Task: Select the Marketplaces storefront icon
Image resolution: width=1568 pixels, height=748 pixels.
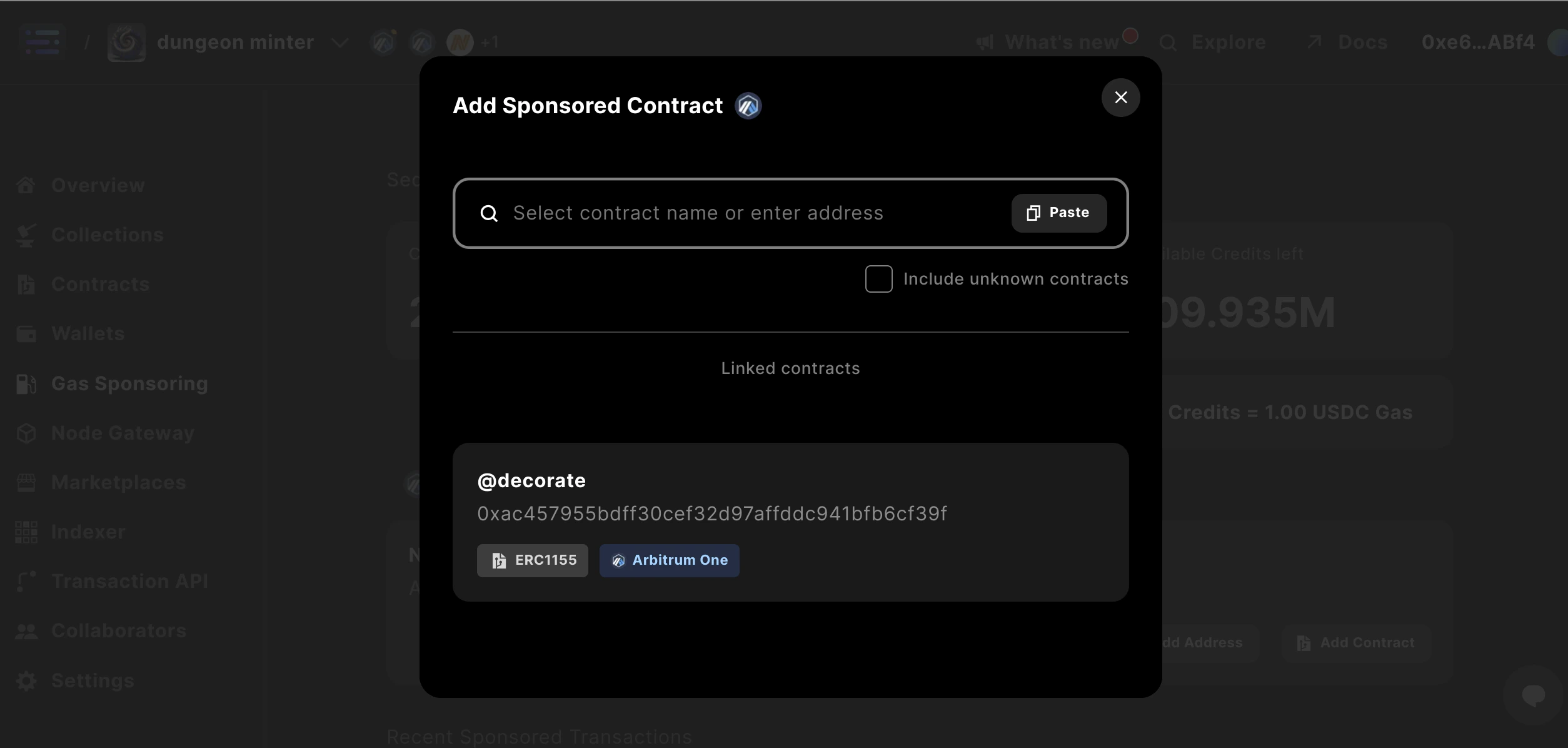Action: click(26, 482)
